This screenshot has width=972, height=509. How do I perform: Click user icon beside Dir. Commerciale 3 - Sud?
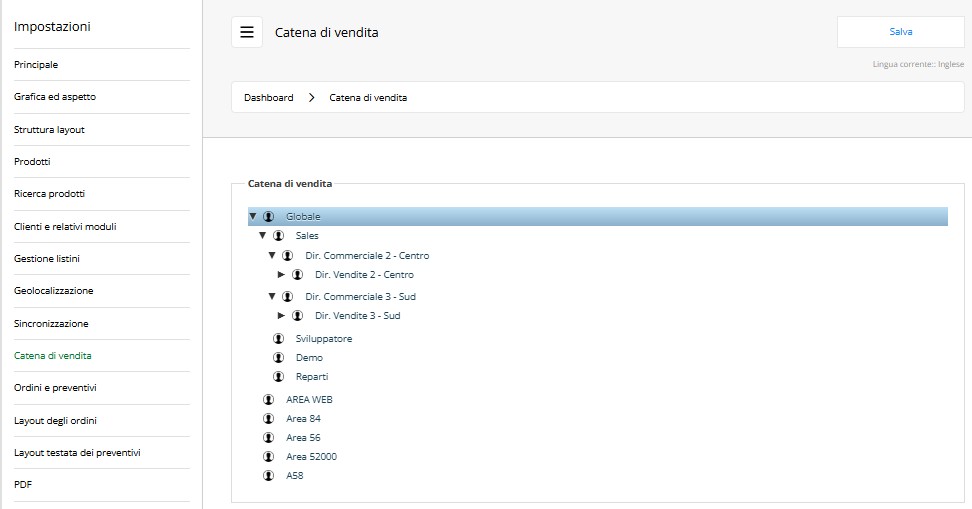(x=288, y=296)
